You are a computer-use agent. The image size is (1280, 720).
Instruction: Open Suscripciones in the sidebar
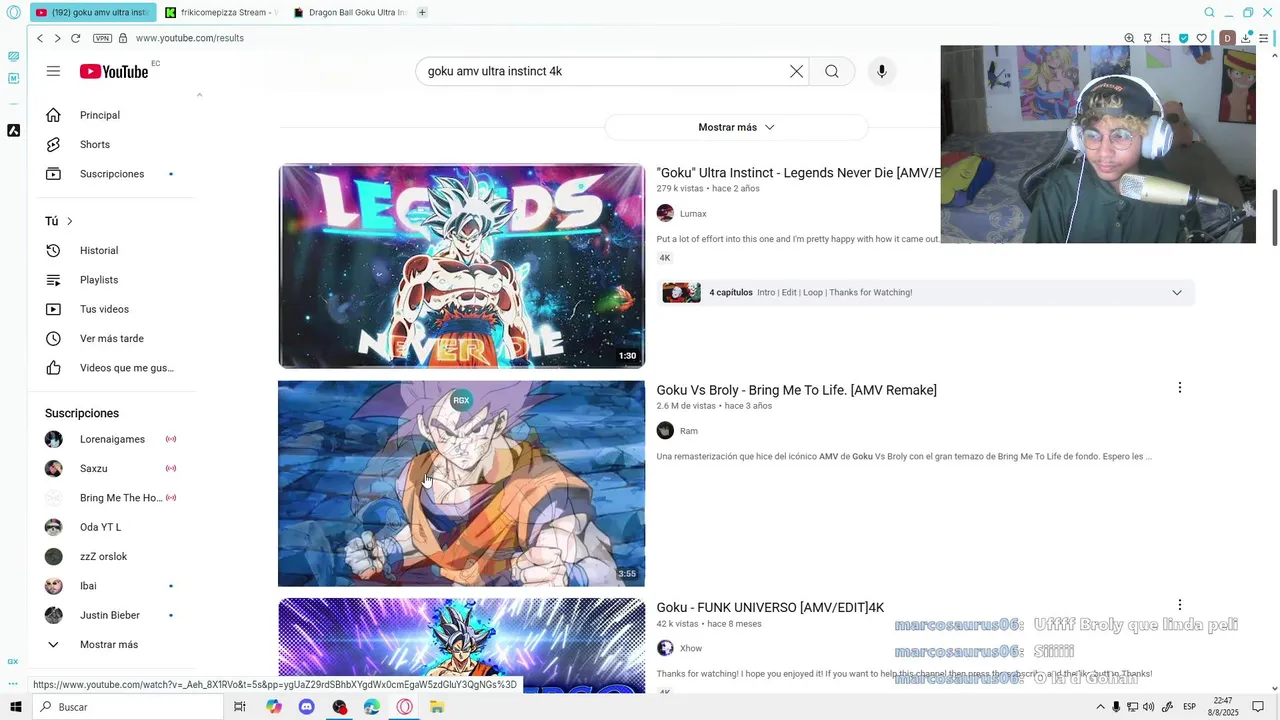pos(114,174)
